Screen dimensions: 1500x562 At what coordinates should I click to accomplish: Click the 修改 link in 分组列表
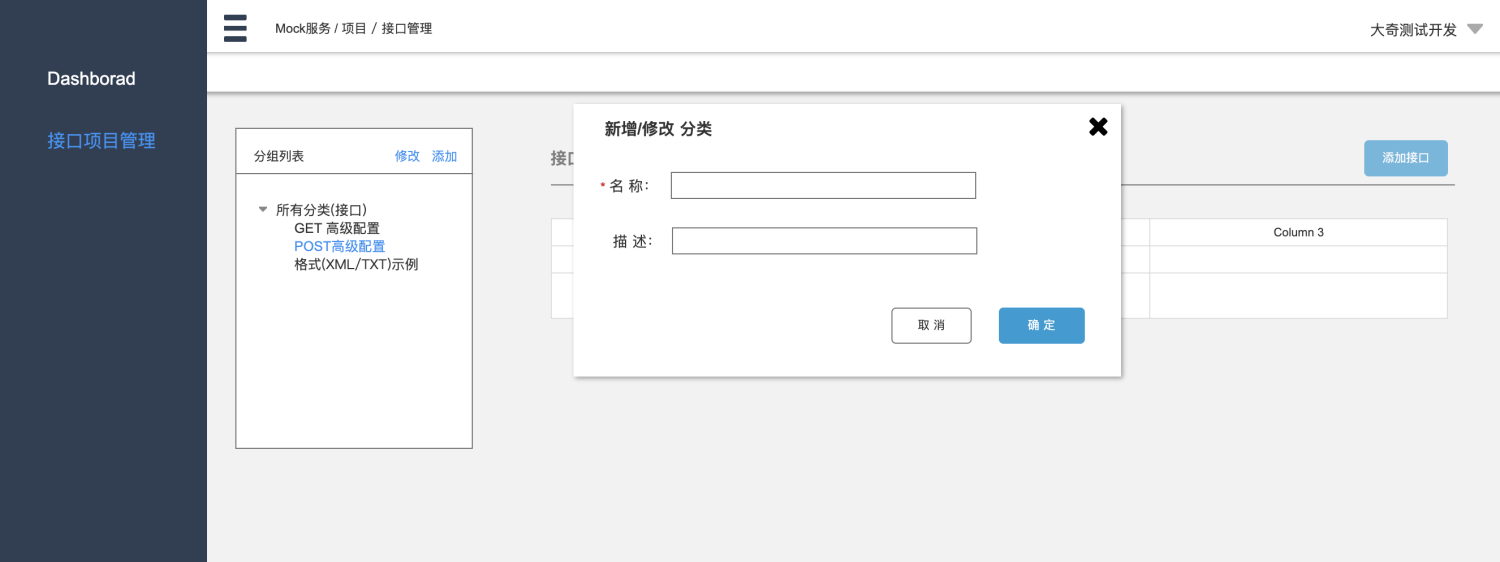tap(407, 156)
